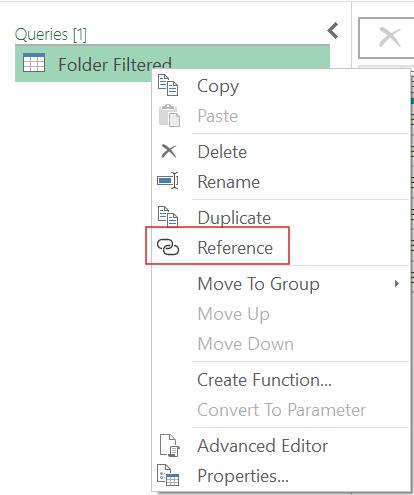The width and height of the screenshot is (414, 495).
Task: Click the Properties table icon
Action: pos(168,475)
